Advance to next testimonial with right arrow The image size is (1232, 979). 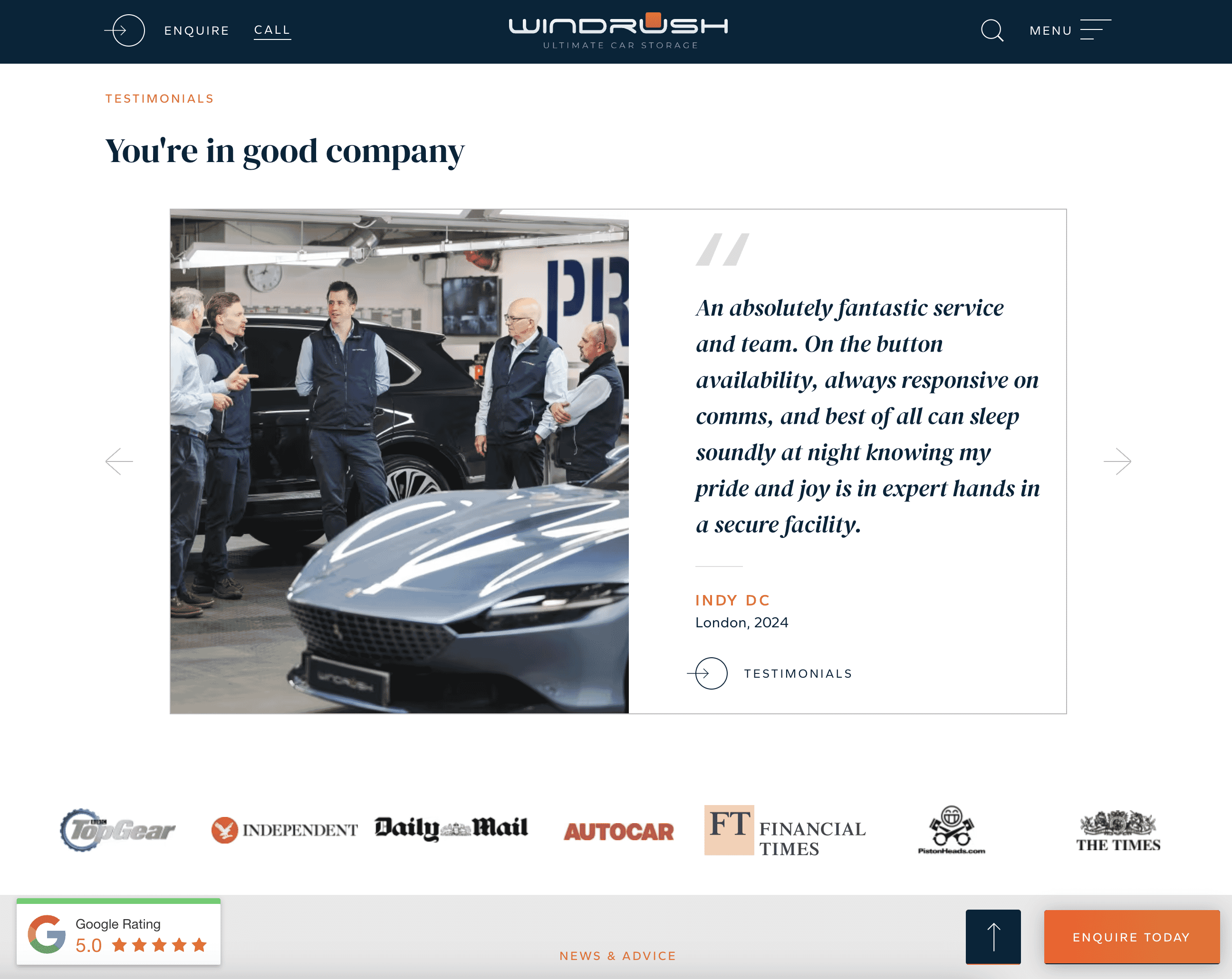click(x=1117, y=461)
